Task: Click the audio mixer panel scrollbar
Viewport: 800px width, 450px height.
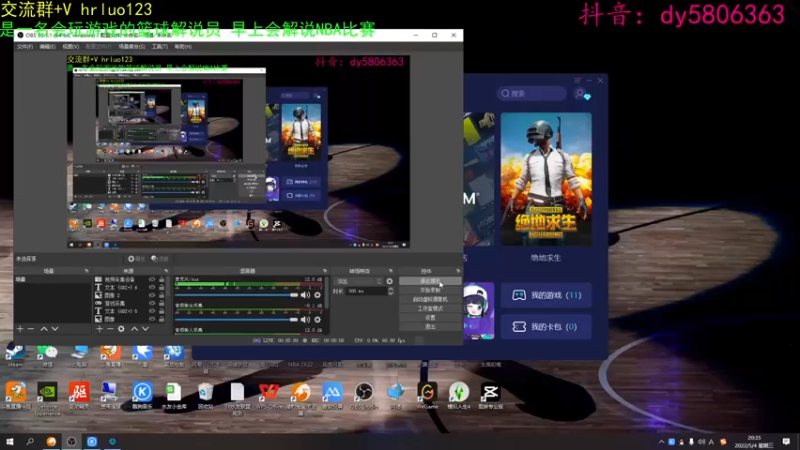Action: (327, 292)
